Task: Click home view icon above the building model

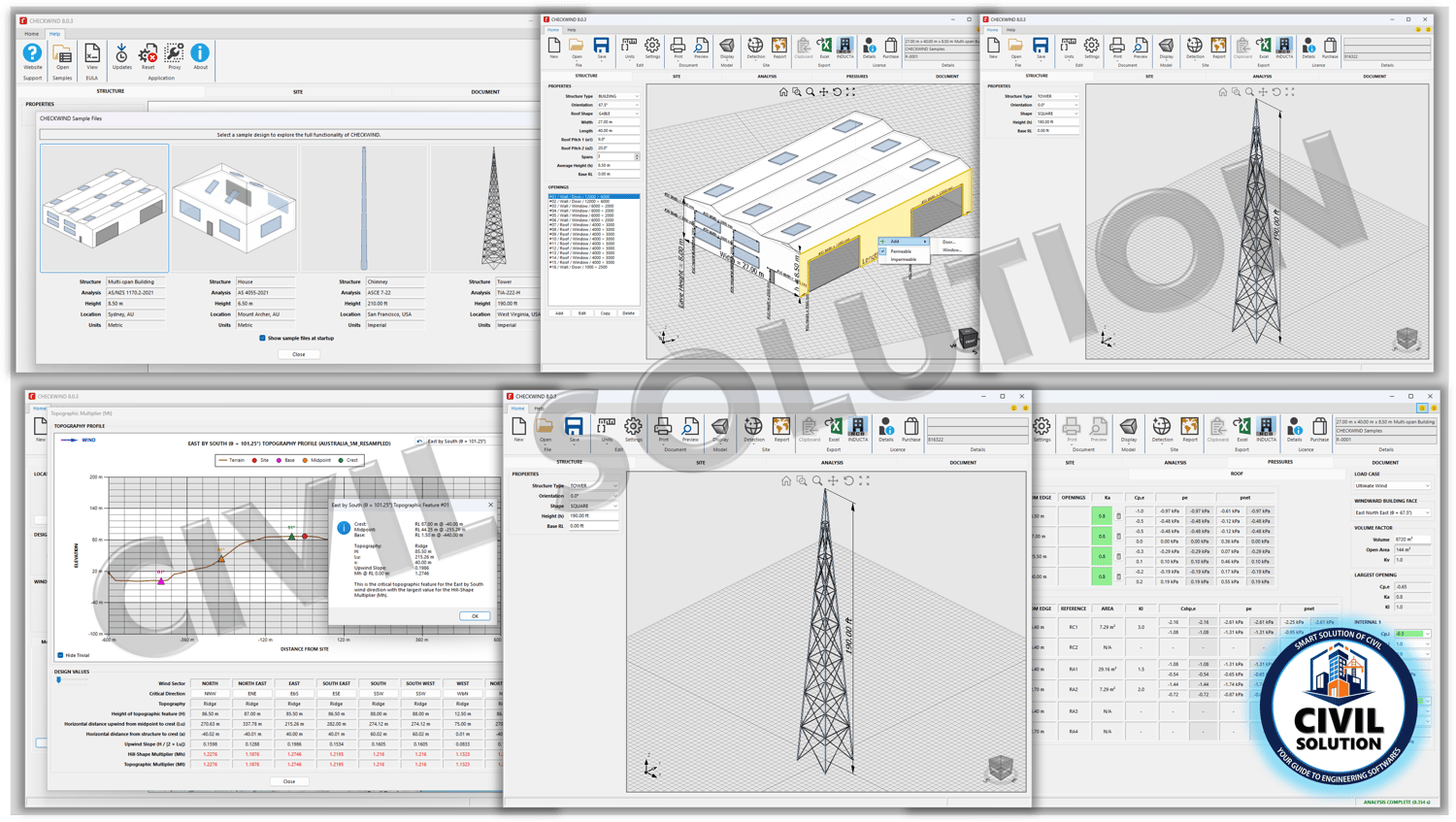Action: pyautogui.click(x=783, y=92)
